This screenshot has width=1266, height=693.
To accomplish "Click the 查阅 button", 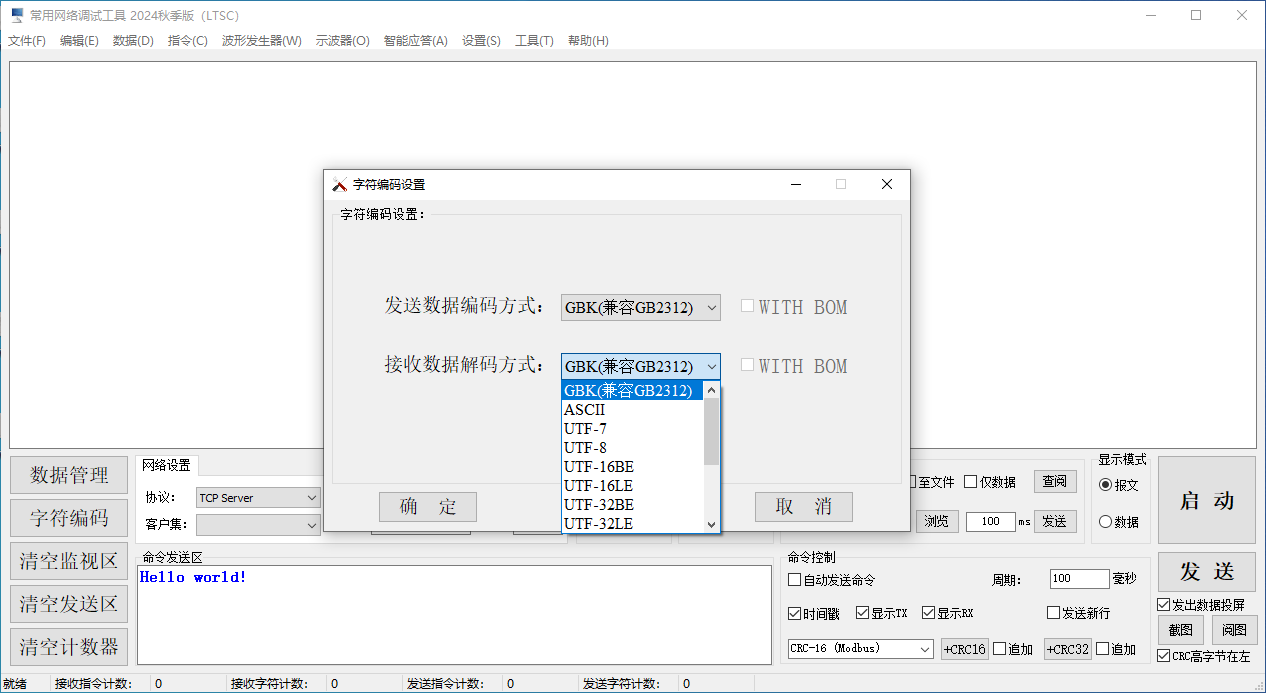I will (x=1055, y=481).
